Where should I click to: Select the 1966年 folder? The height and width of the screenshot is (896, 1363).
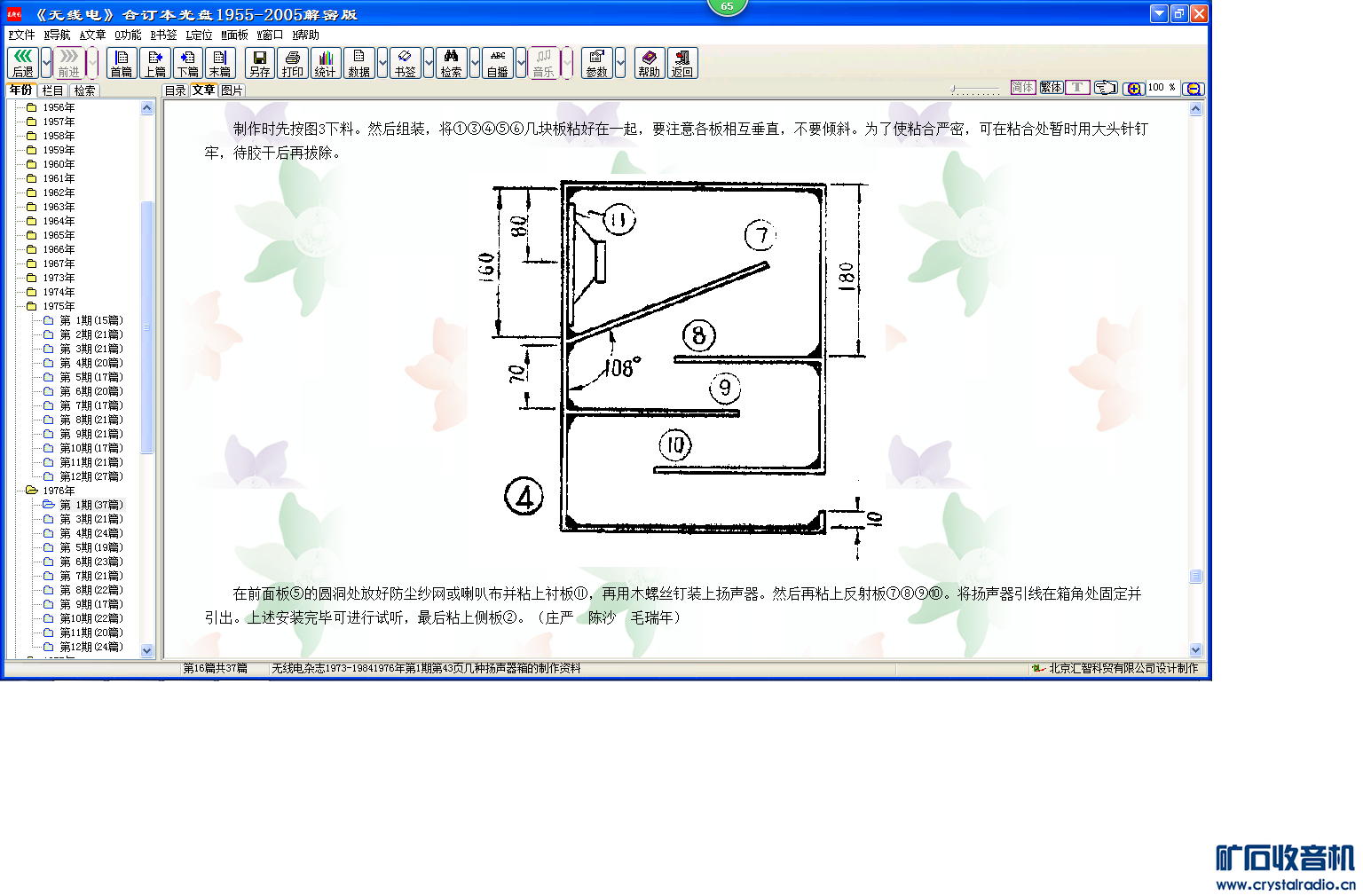(x=51, y=249)
